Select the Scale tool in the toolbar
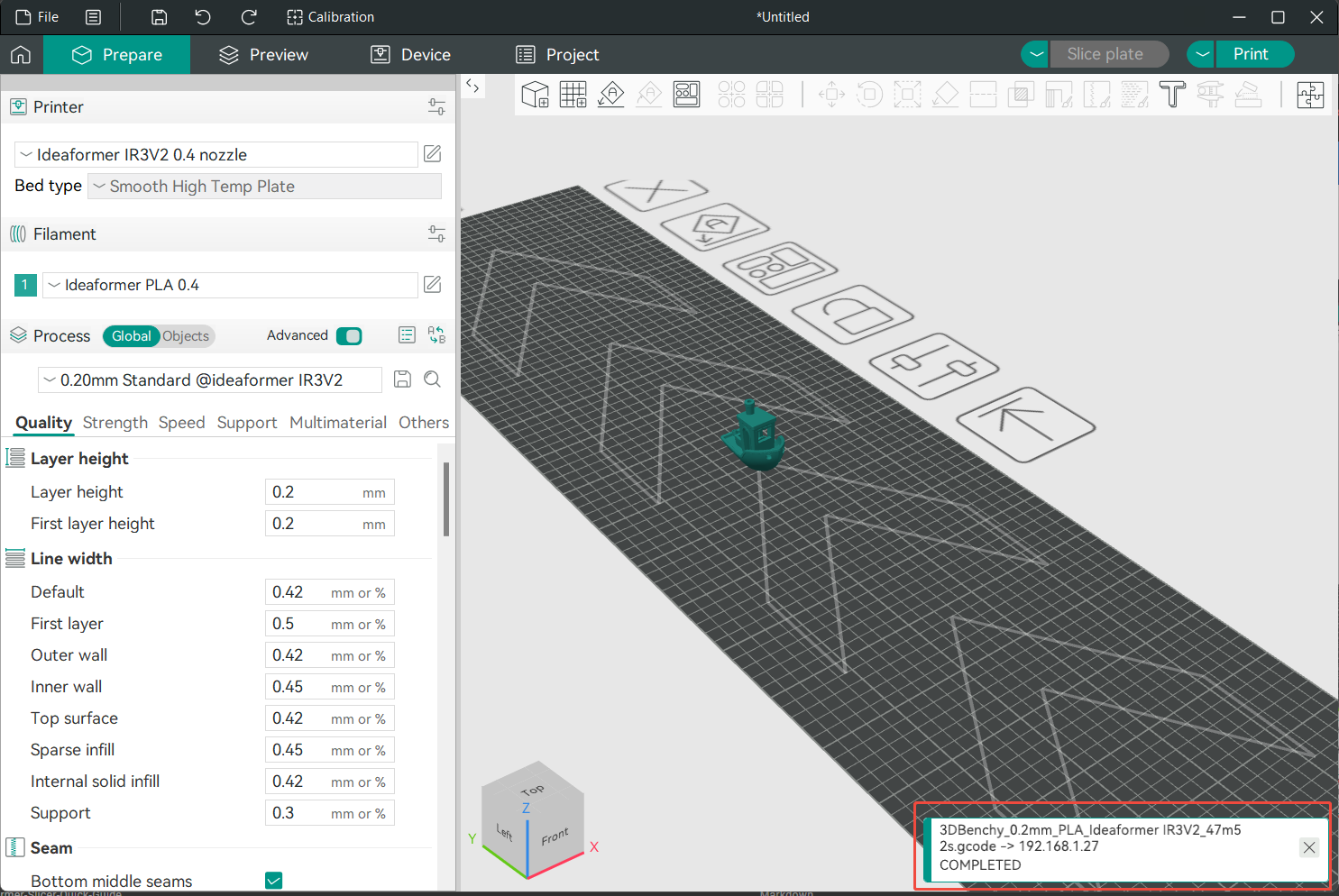The image size is (1339, 896). tap(907, 94)
